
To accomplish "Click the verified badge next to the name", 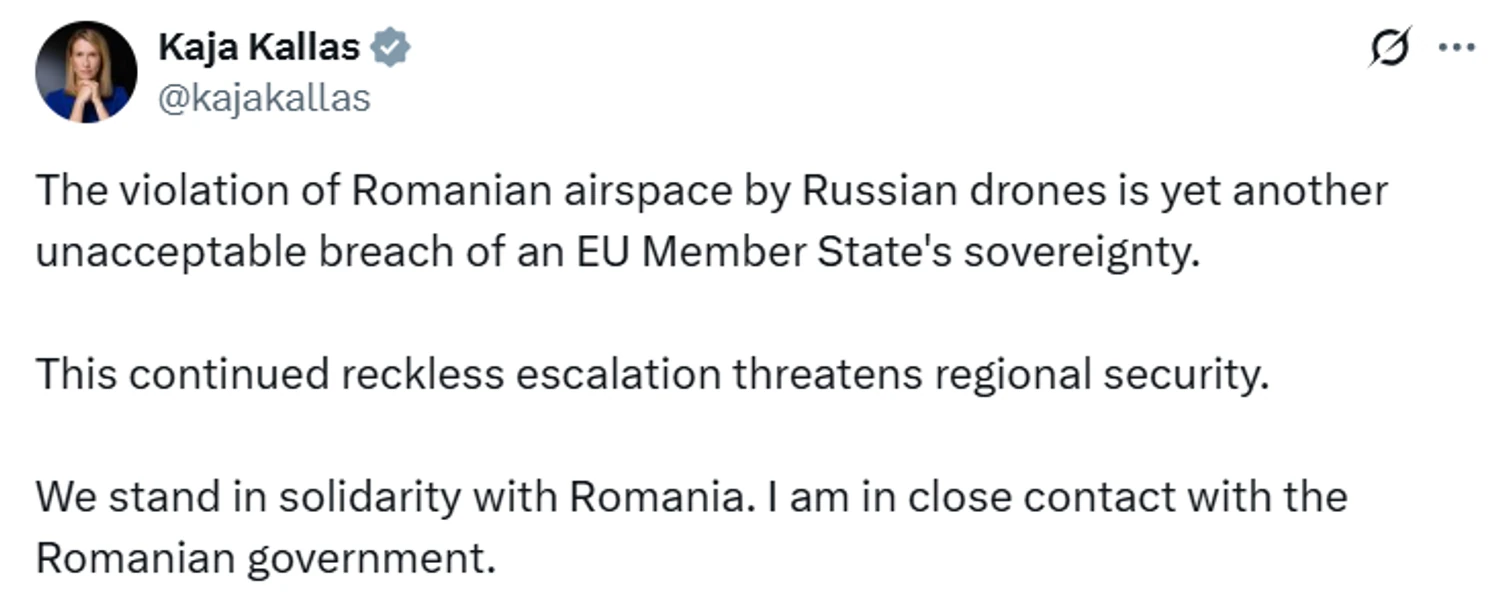I will (391, 48).
